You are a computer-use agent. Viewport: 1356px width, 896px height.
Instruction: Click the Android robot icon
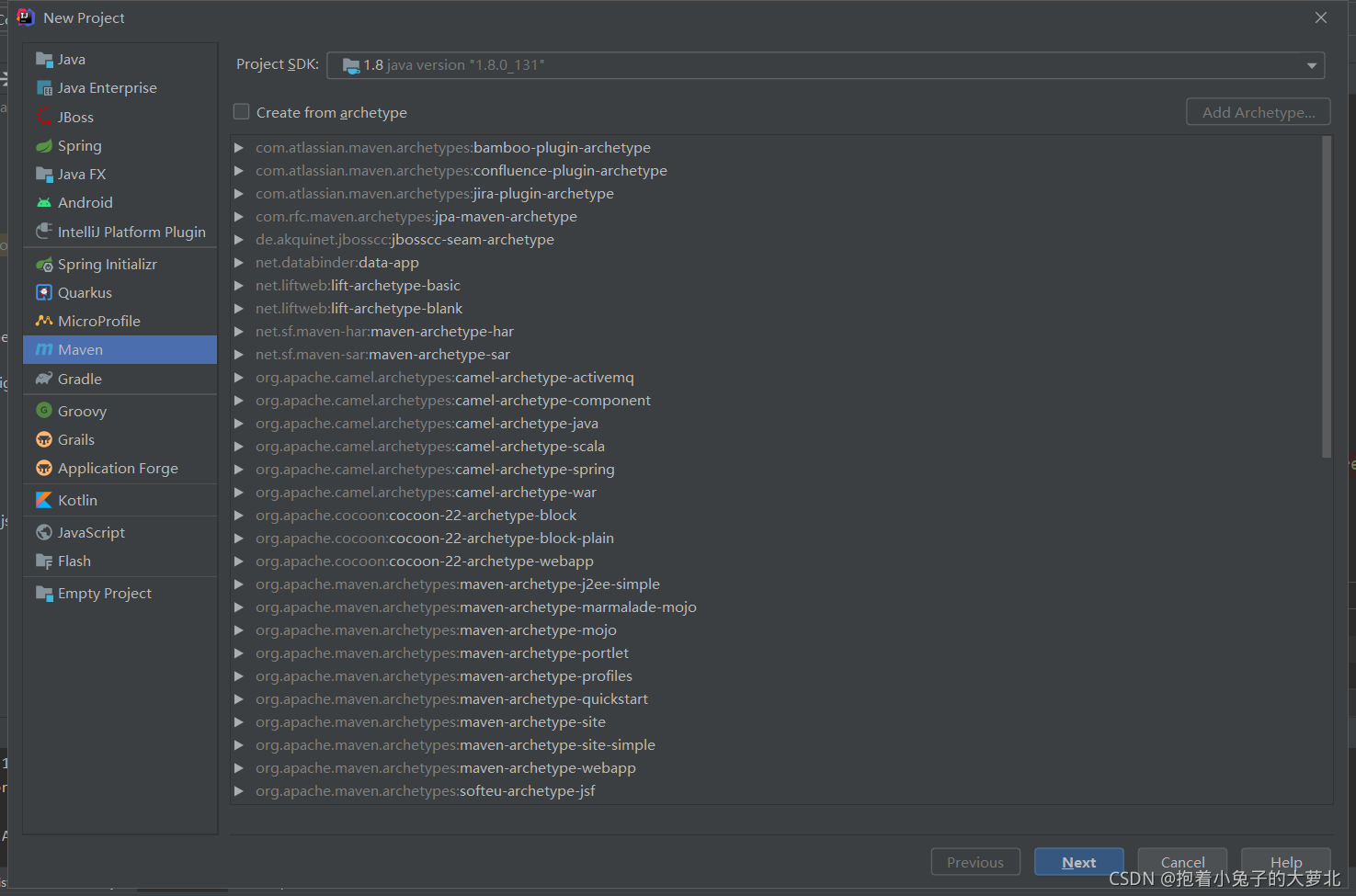[x=44, y=202]
